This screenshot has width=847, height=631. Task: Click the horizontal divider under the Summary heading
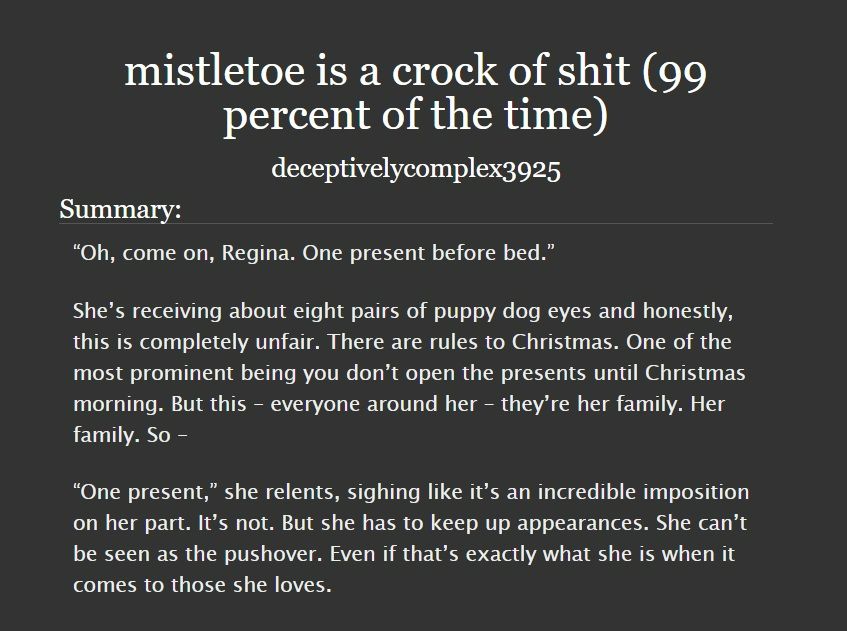coord(416,223)
